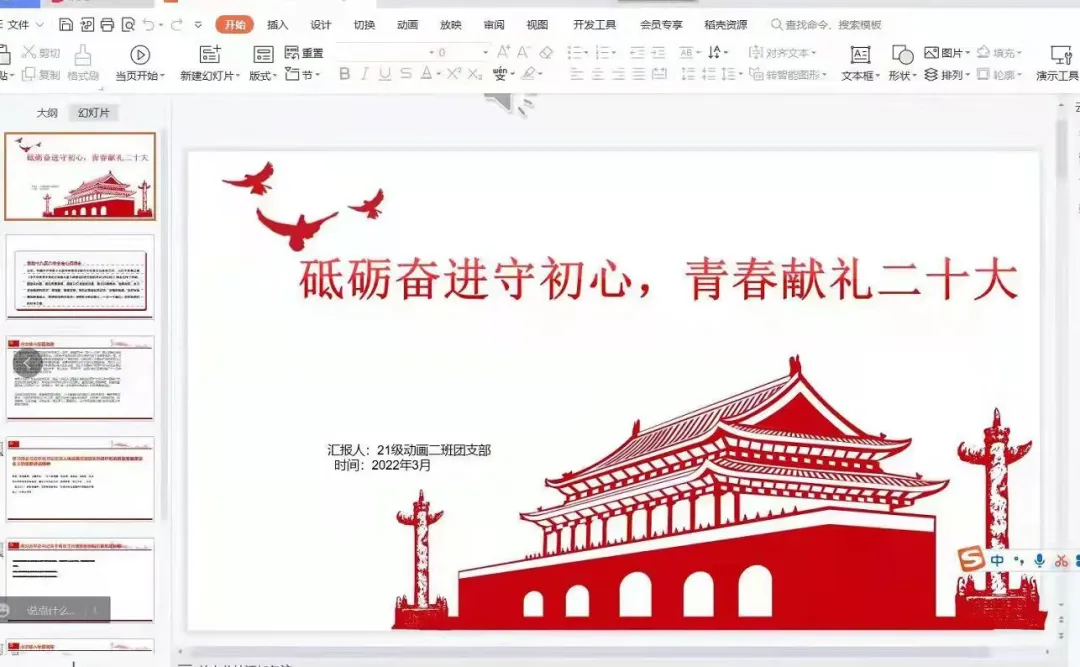Click the New Slide (新建幻灯片) icon
This screenshot has width=1080, height=667.
210,55
